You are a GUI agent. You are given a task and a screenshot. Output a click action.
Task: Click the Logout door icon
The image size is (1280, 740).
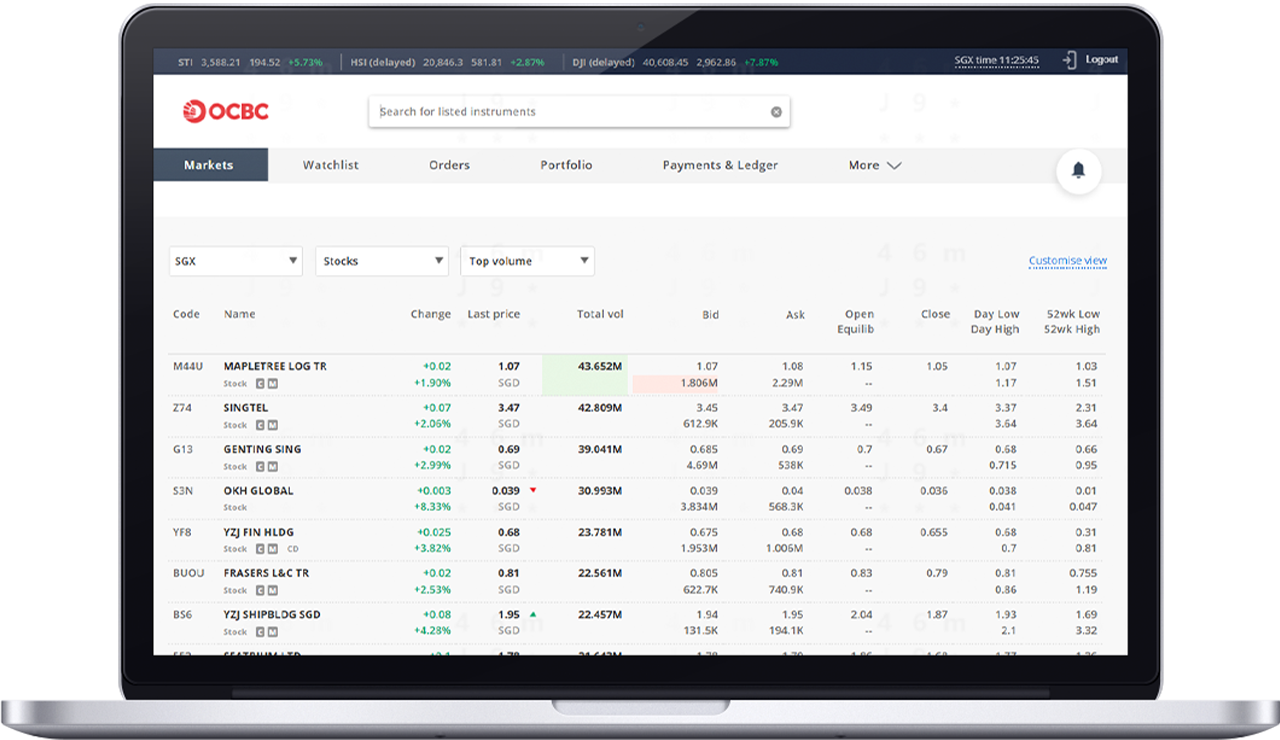[1069, 60]
